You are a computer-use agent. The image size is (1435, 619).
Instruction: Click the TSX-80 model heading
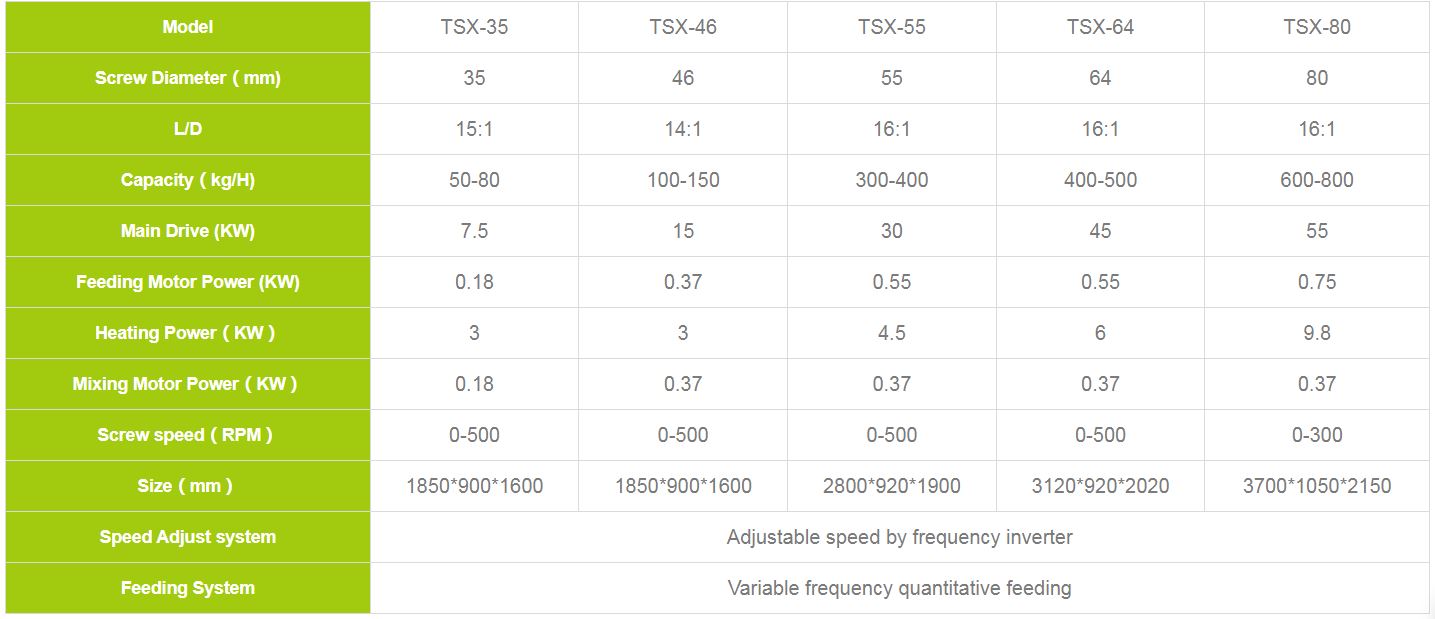pos(1317,27)
